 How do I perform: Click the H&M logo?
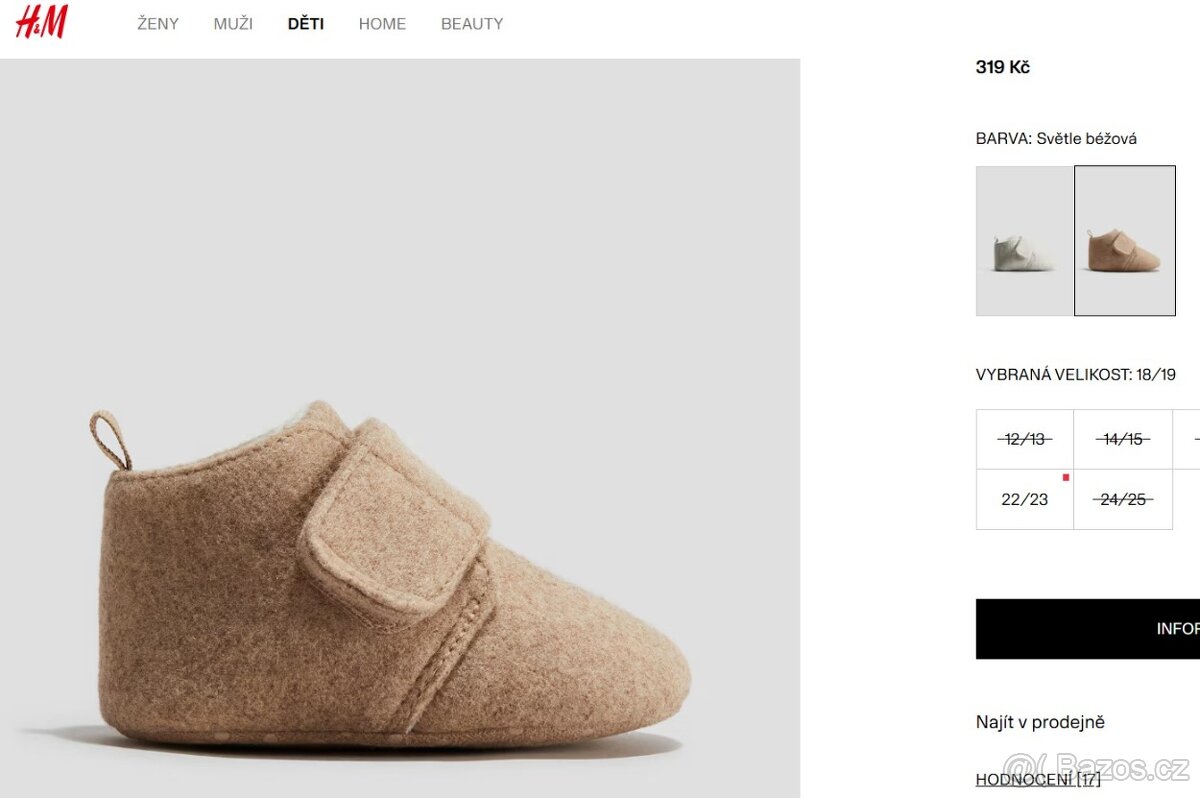tap(41, 22)
